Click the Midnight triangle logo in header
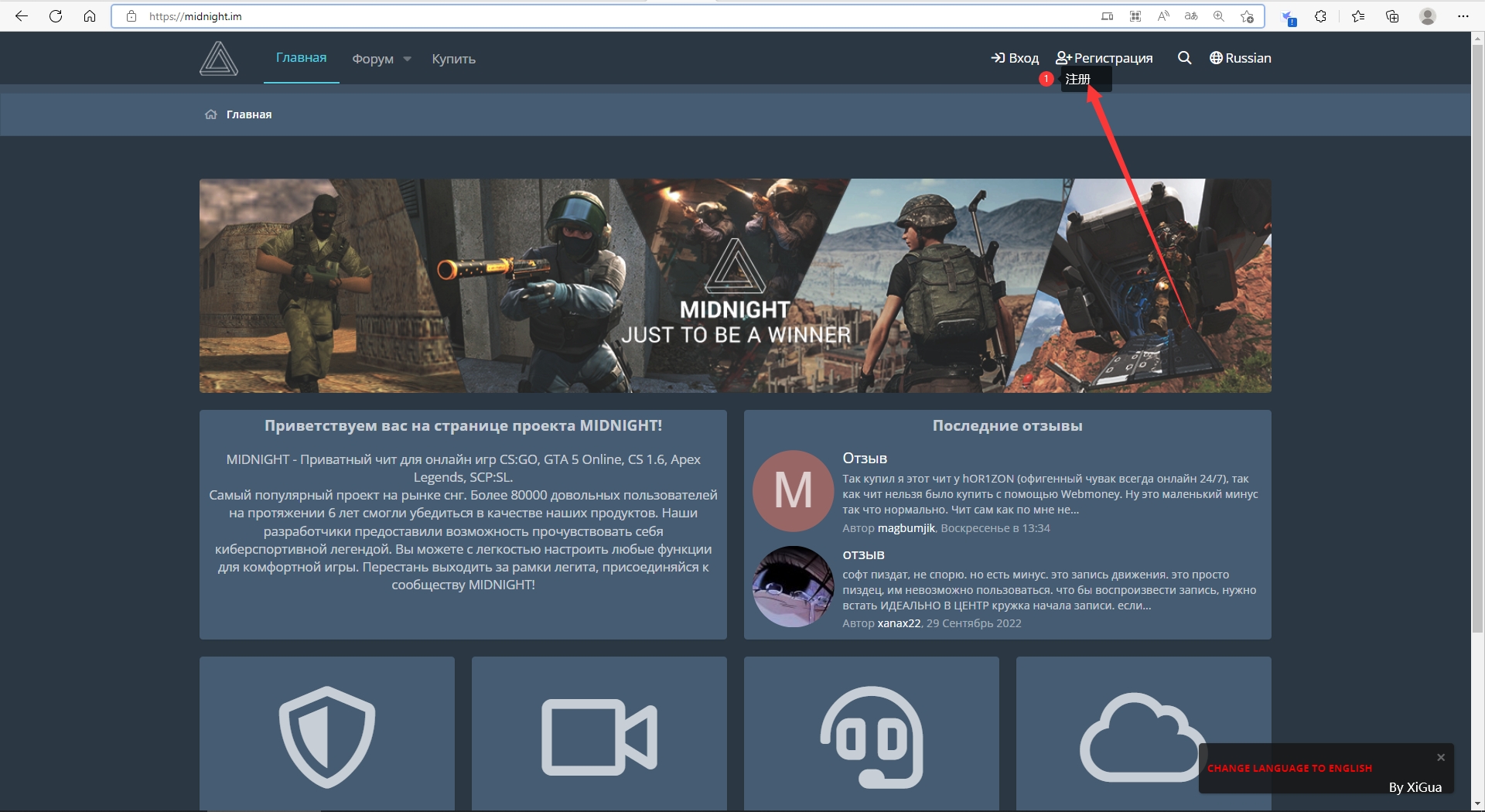Image resolution: width=1485 pixels, height=812 pixels. (219, 59)
